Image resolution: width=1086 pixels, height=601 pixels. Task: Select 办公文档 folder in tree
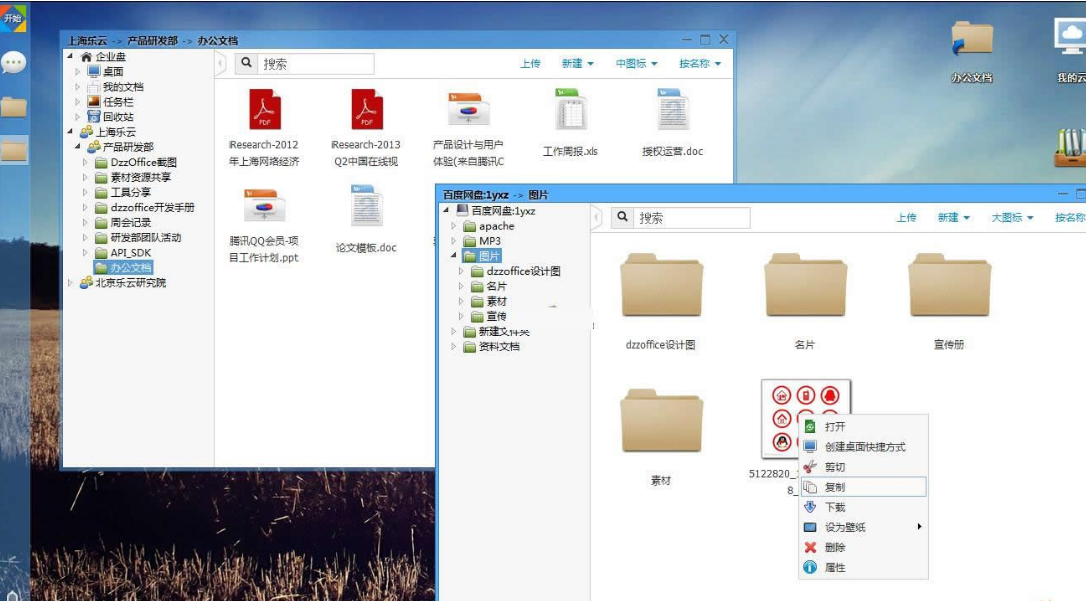tap(123, 267)
